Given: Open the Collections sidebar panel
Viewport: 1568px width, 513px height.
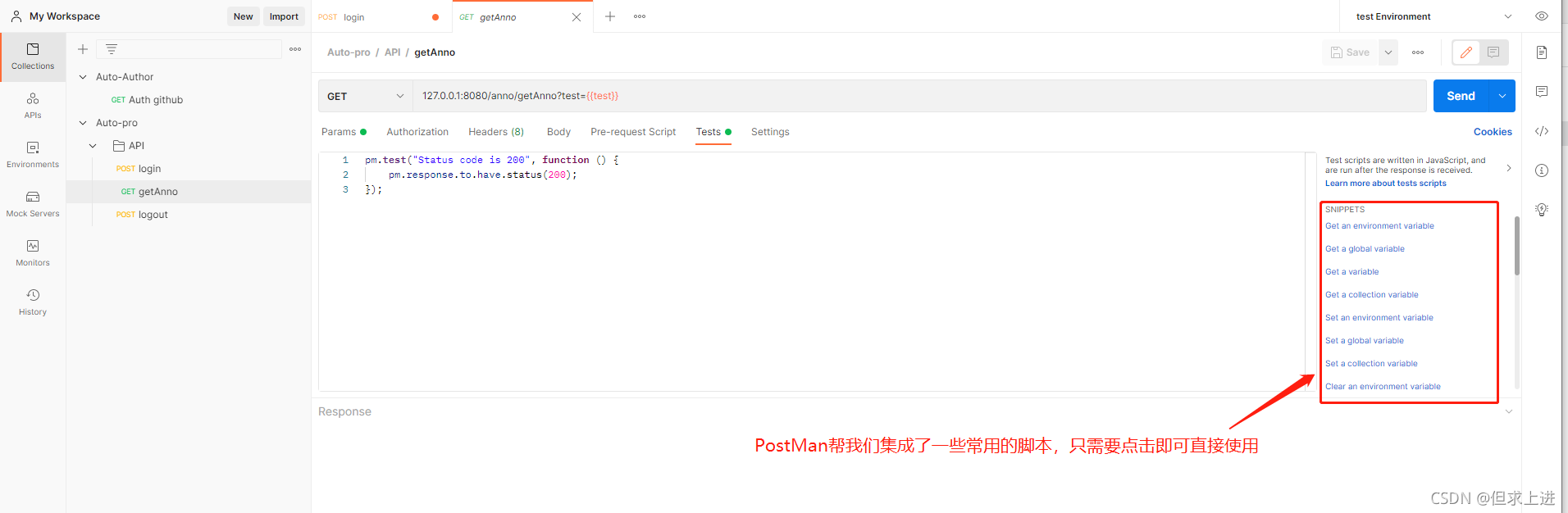Looking at the screenshot, I should [x=33, y=57].
